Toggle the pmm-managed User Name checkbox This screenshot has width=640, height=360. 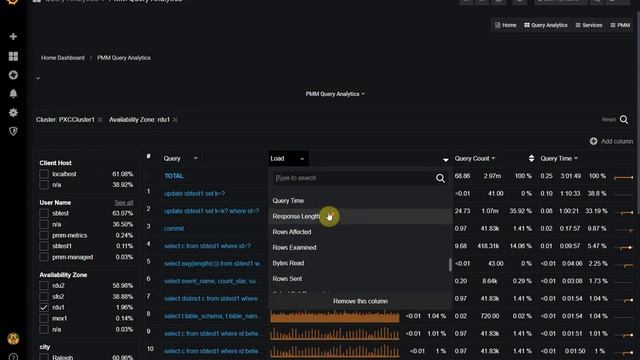point(44,257)
